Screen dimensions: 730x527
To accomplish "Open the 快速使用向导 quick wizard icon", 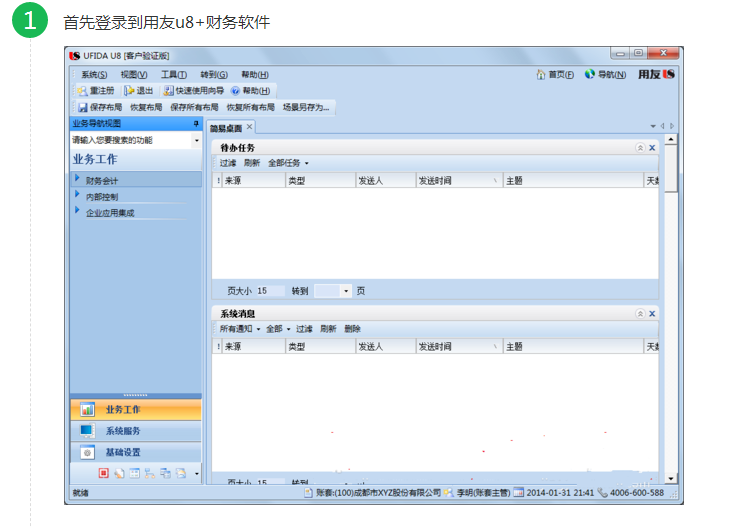I will (168, 91).
